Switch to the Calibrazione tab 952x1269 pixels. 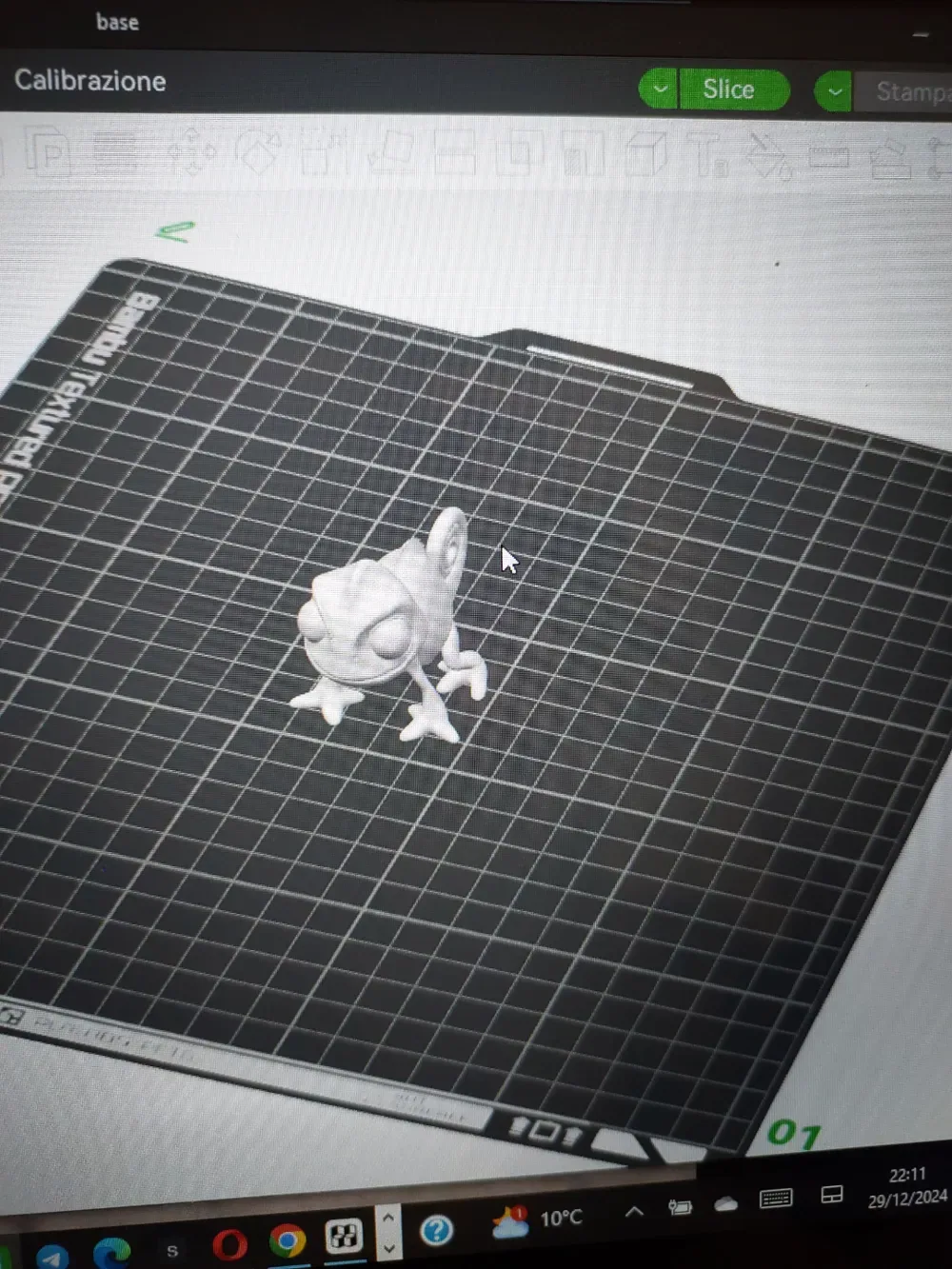point(90,81)
